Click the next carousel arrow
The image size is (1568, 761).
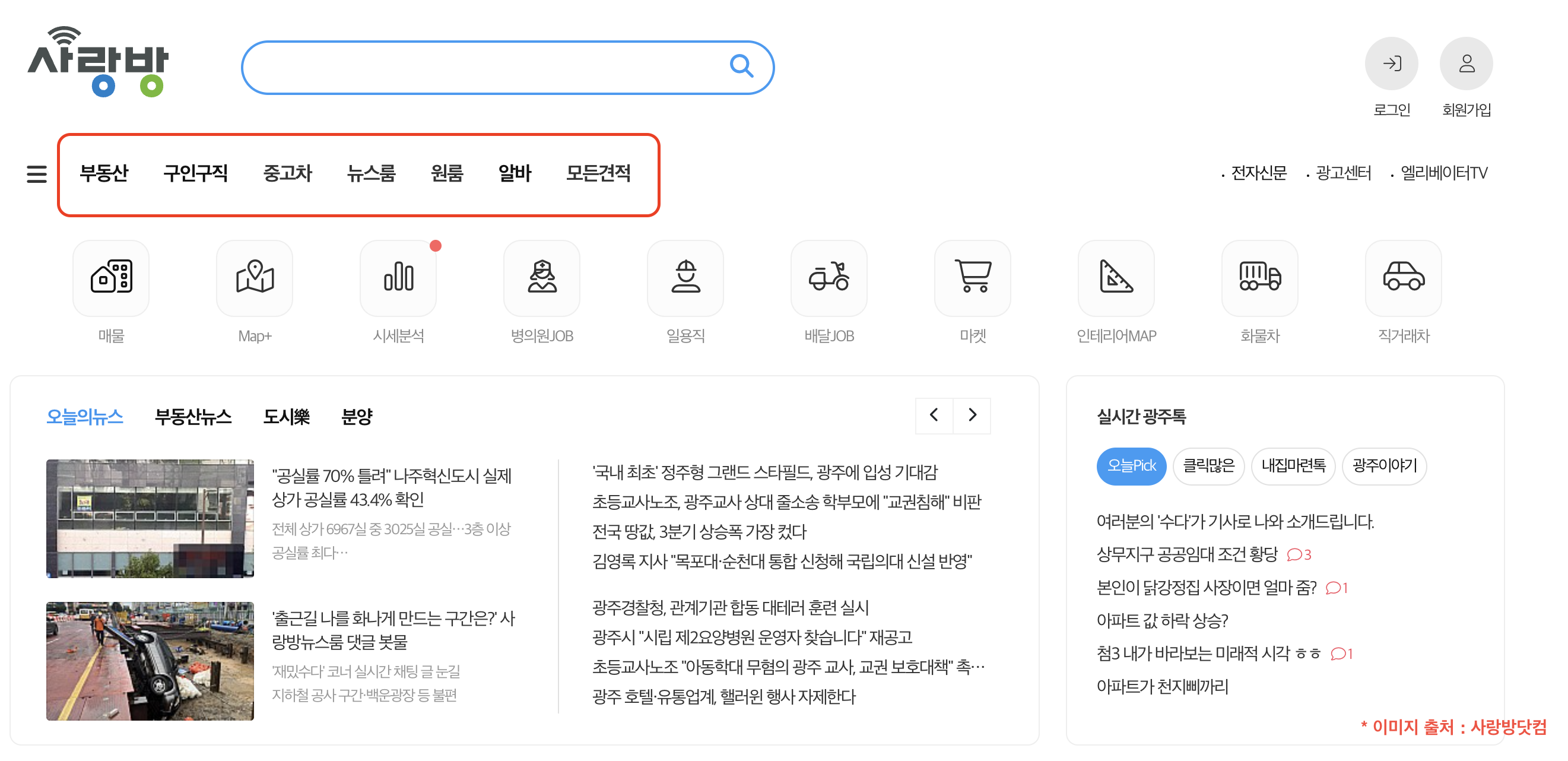click(x=972, y=416)
